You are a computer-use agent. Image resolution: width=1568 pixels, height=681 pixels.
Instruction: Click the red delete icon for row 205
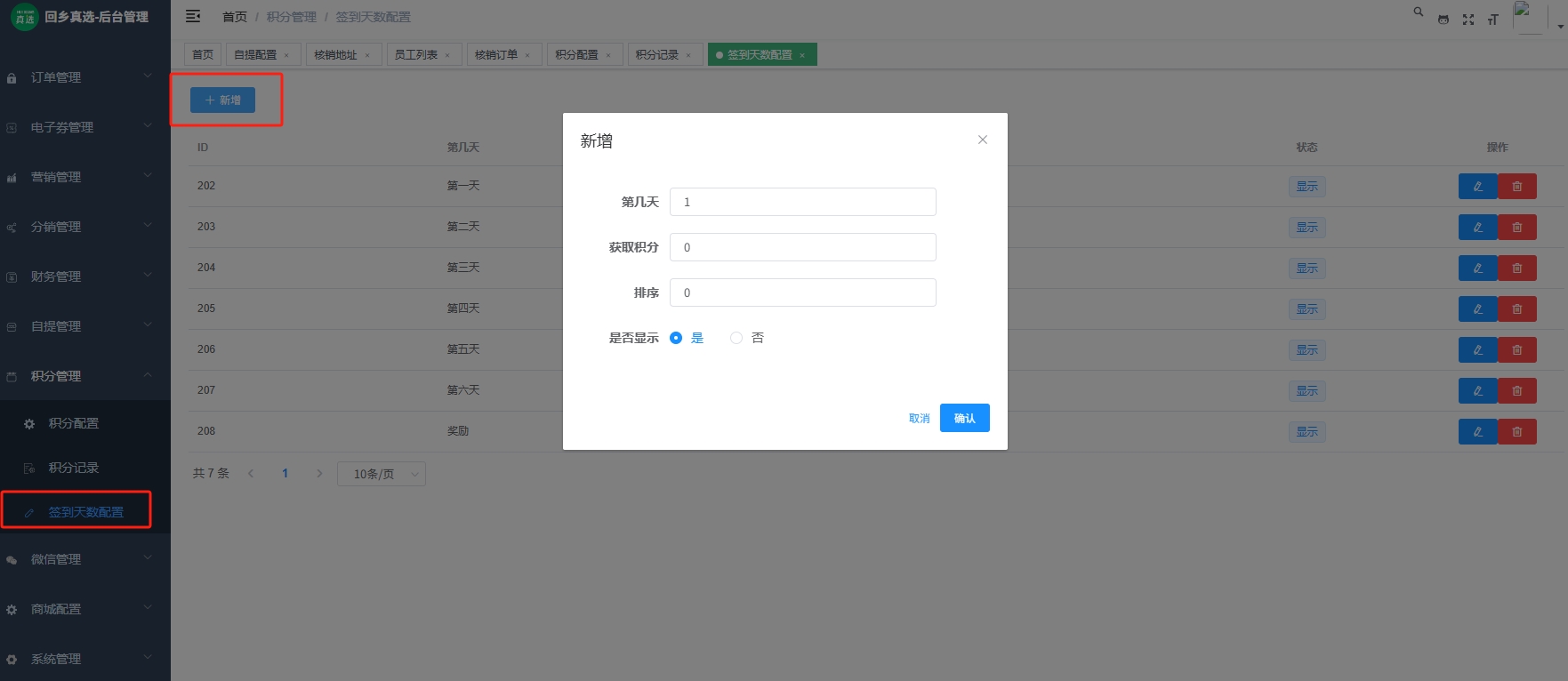click(1517, 309)
